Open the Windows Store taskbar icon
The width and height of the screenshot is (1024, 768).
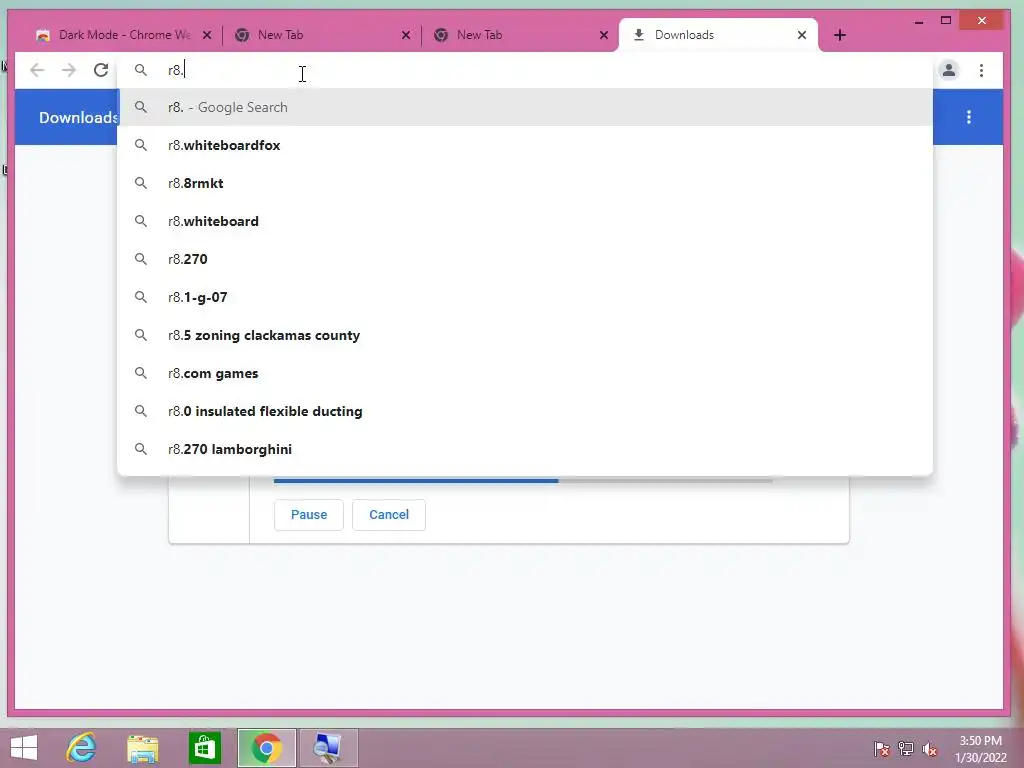204,748
